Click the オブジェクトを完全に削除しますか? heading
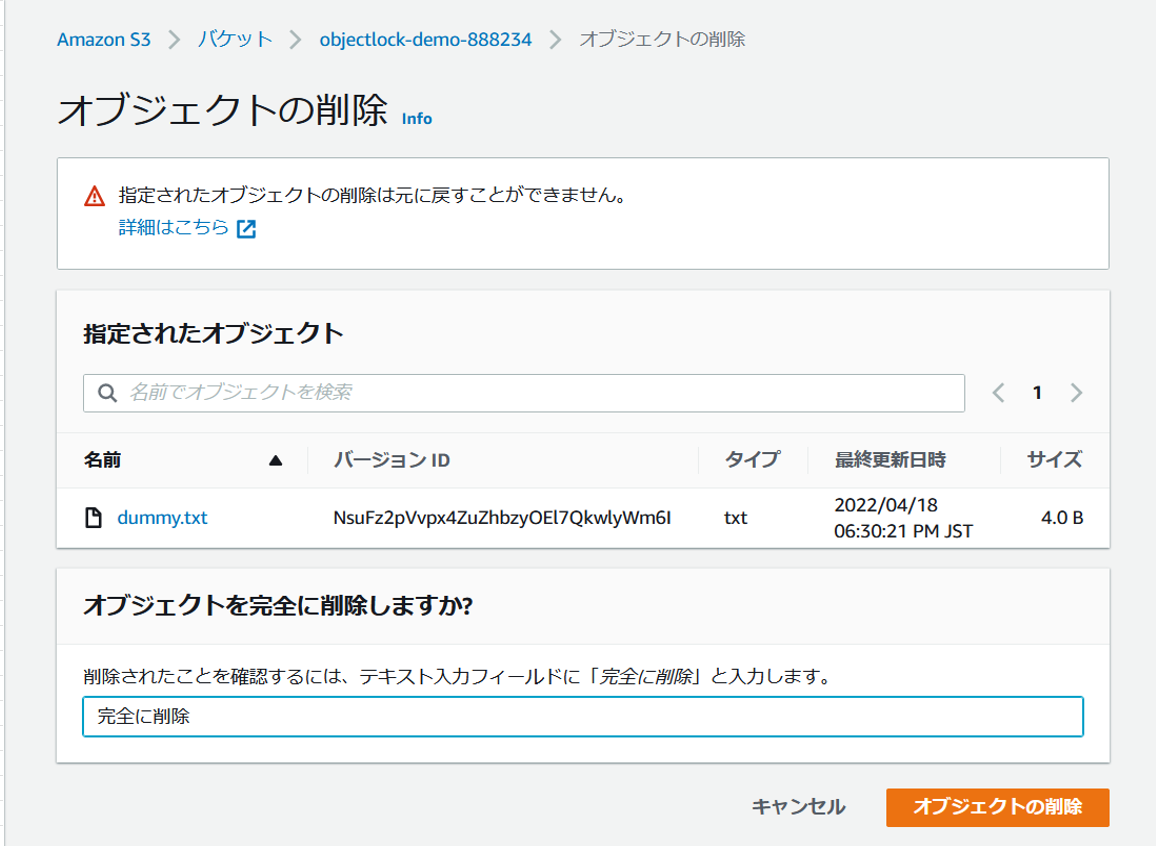The image size is (1156, 846). [x=278, y=606]
